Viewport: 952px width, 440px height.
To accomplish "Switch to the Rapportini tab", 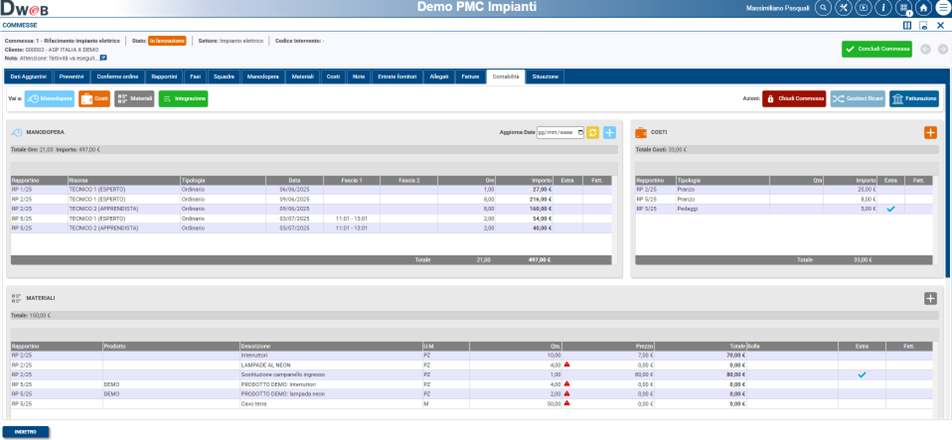I will (164, 76).
